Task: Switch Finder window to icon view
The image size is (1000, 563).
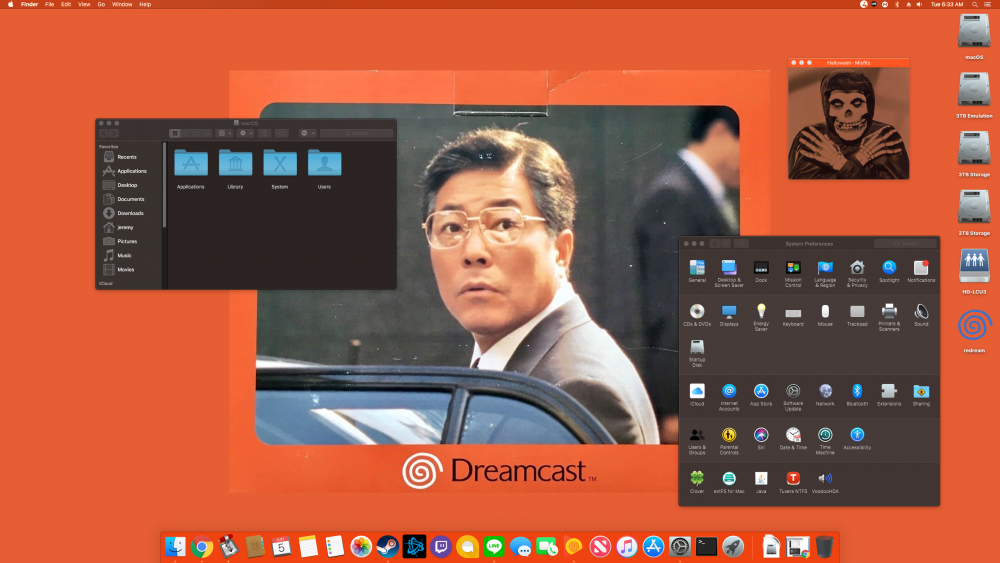Action: click(175, 133)
